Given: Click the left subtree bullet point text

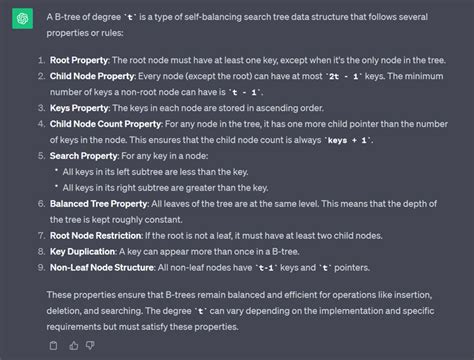Looking at the screenshot, I should pos(155,172).
